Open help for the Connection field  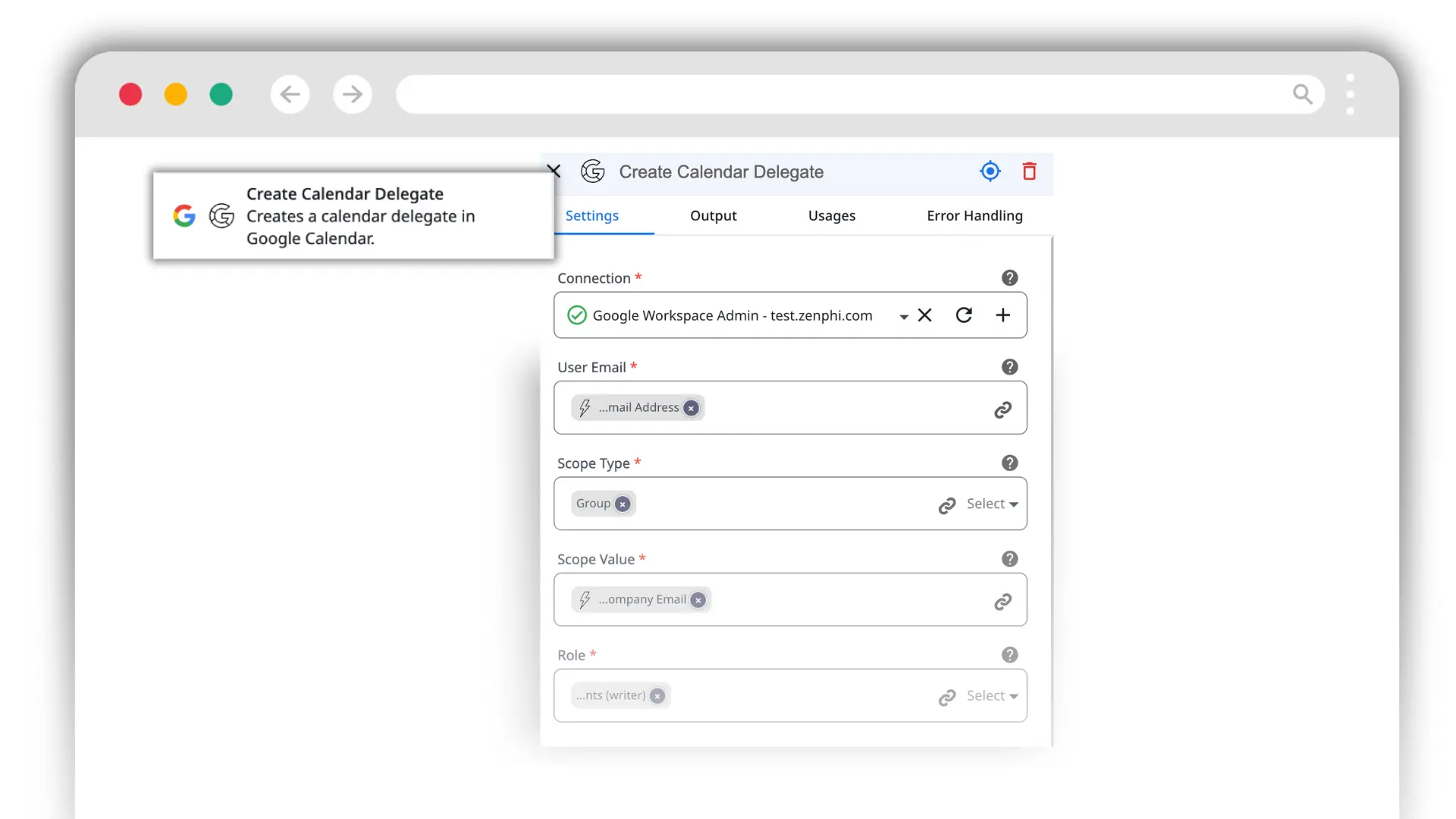[1009, 278]
